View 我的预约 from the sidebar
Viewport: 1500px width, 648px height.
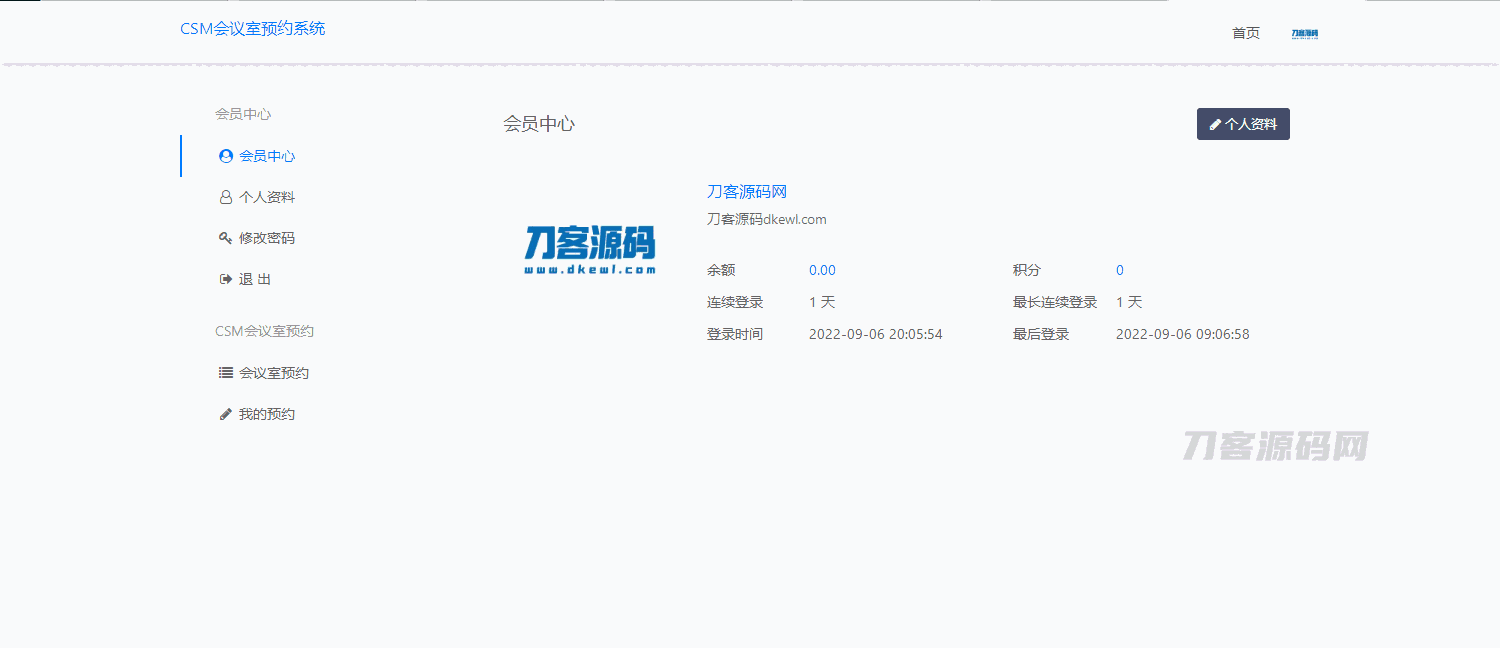[x=267, y=414]
